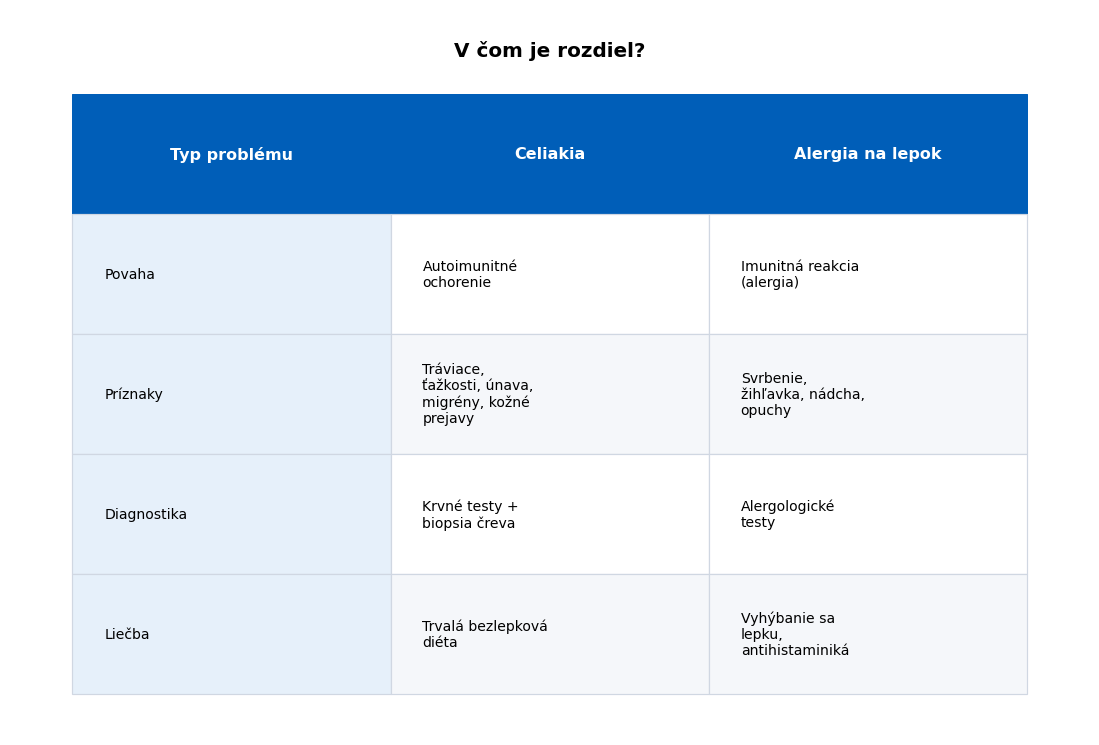Click the 'Liečba' row label
The image size is (1099, 745).
tap(127, 635)
